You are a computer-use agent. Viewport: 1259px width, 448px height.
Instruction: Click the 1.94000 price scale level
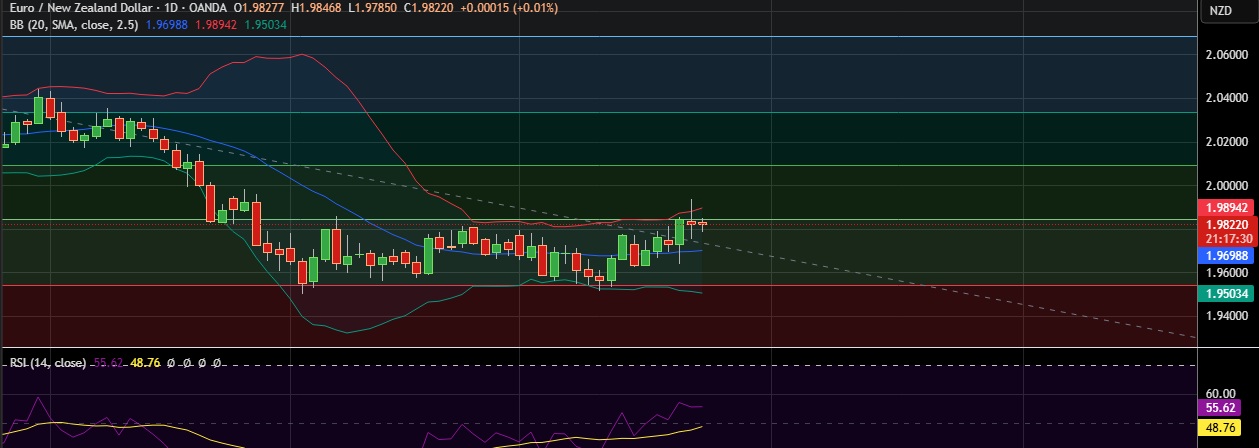tap(1226, 316)
